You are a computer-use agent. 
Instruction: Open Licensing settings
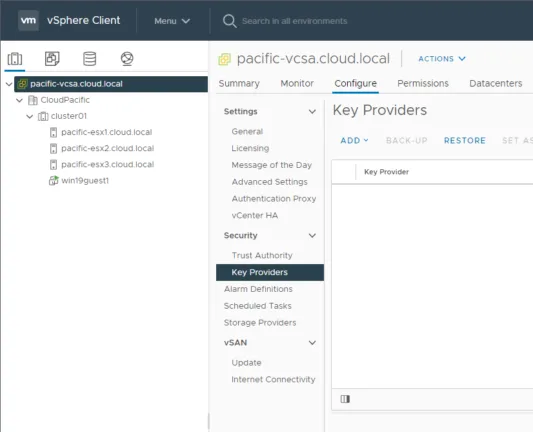tap(250, 149)
